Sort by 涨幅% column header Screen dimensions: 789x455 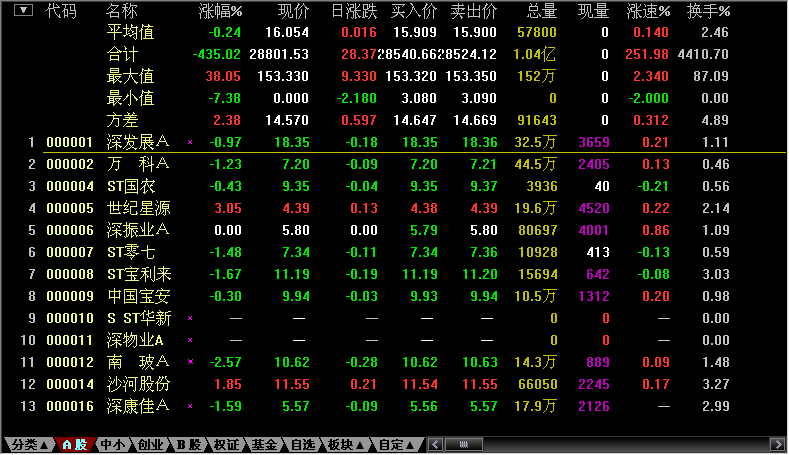pyautogui.click(x=220, y=11)
